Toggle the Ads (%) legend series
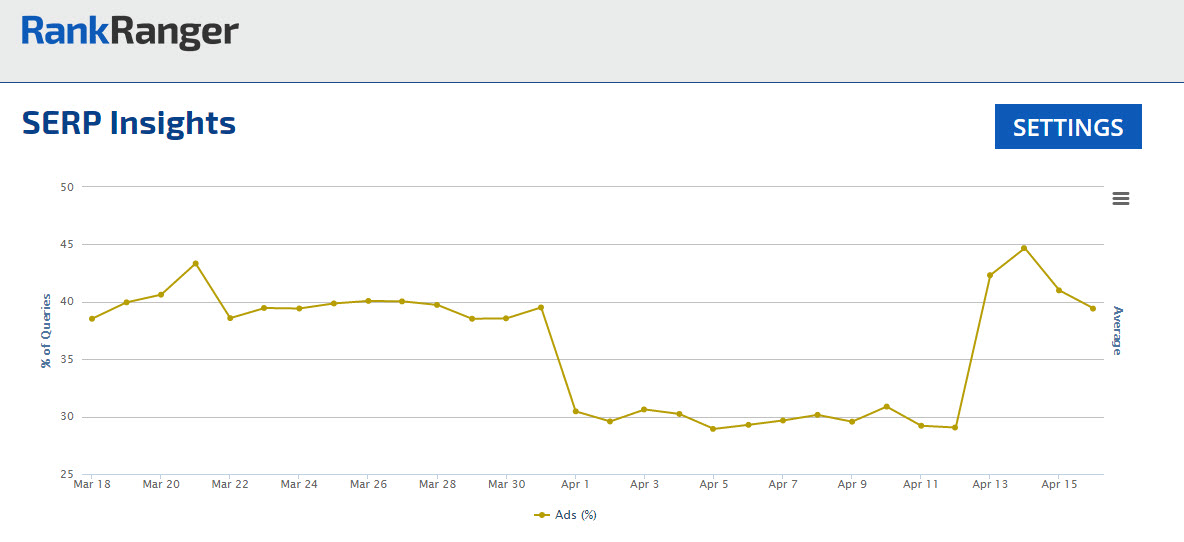The width and height of the screenshot is (1184, 542). 567,515
